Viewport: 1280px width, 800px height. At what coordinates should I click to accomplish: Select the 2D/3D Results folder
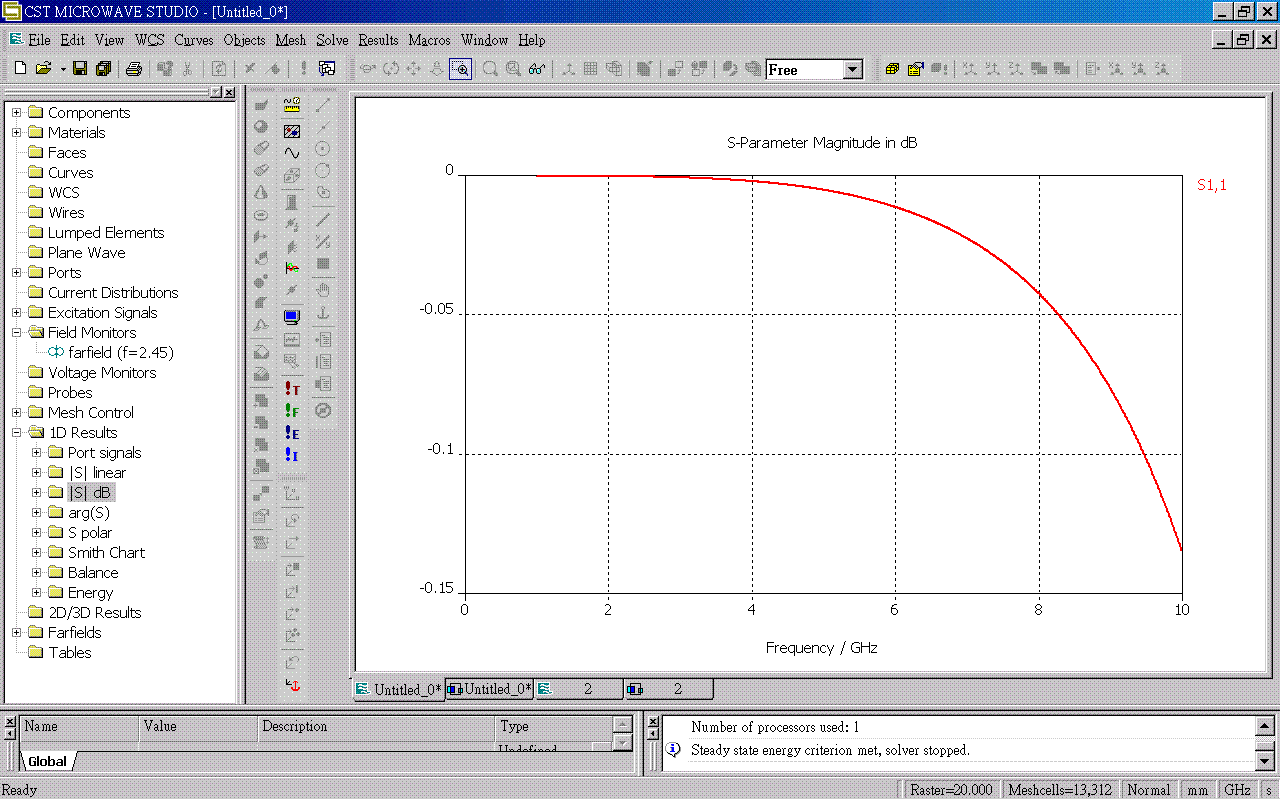point(95,612)
